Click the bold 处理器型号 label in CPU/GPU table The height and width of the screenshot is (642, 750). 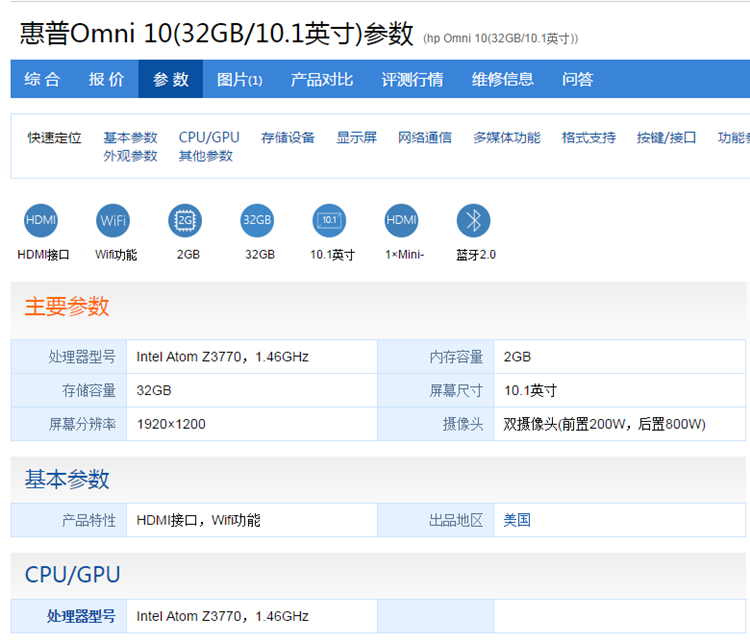click(x=81, y=616)
